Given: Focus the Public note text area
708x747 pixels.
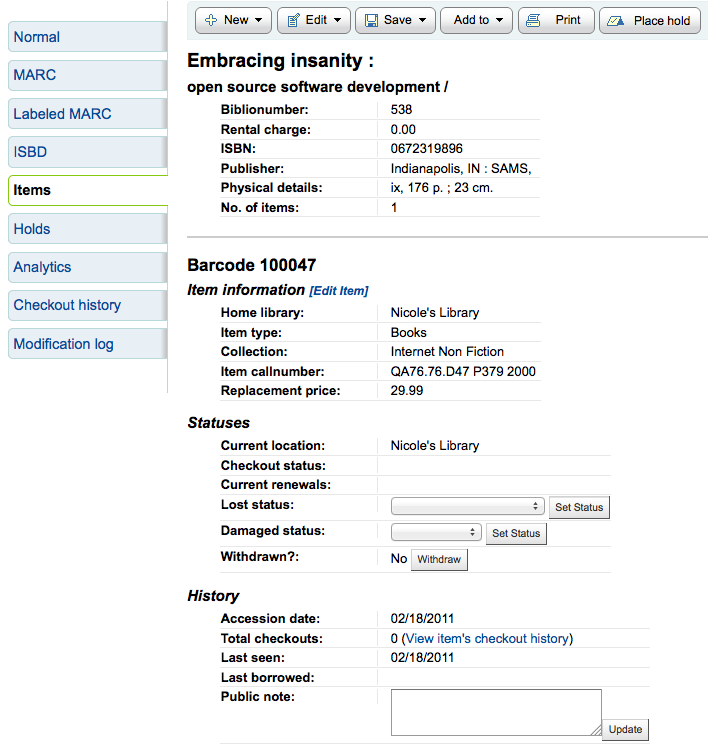Looking at the screenshot, I should tap(495, 712).
